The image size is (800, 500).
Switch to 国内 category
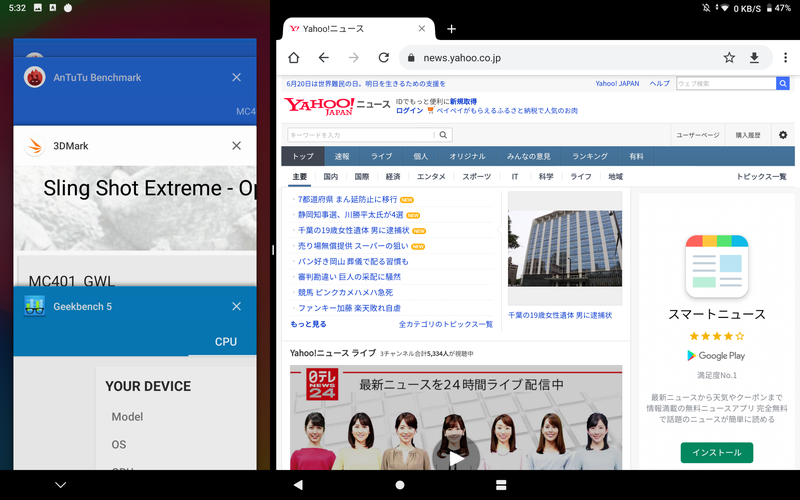click(331, 177)
